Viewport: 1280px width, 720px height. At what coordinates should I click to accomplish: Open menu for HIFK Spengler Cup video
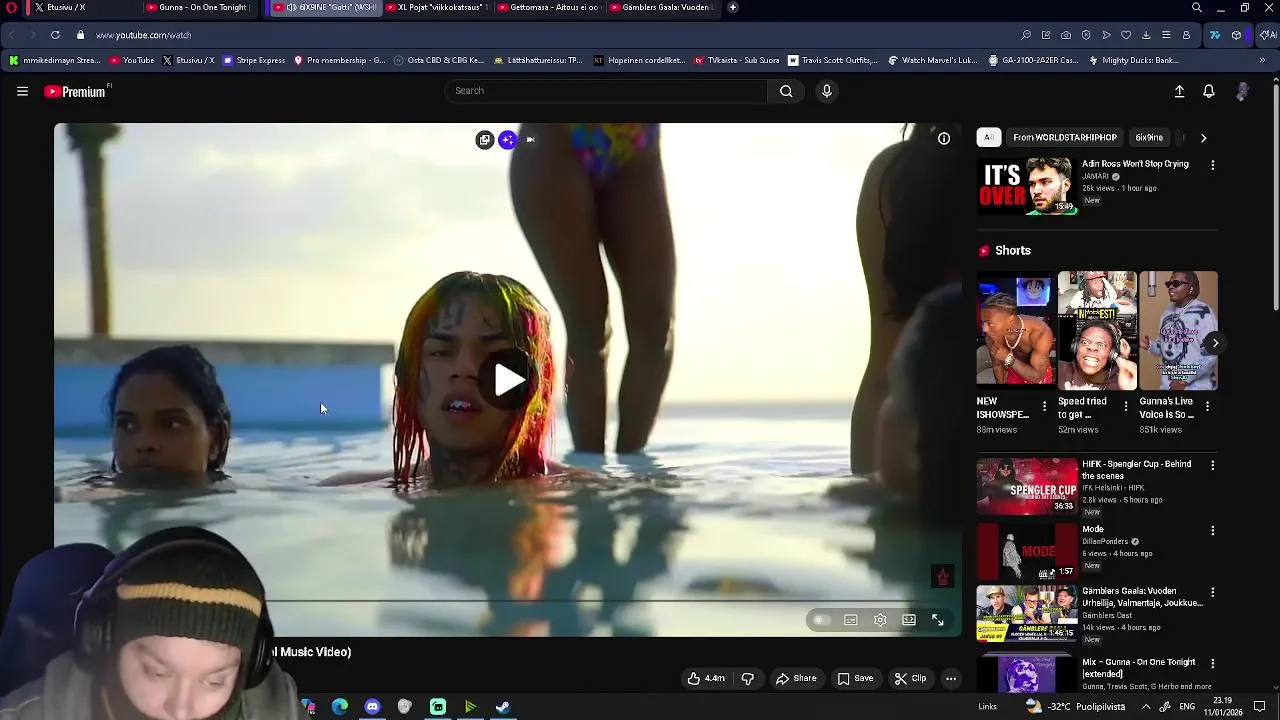coord(1212,465)
